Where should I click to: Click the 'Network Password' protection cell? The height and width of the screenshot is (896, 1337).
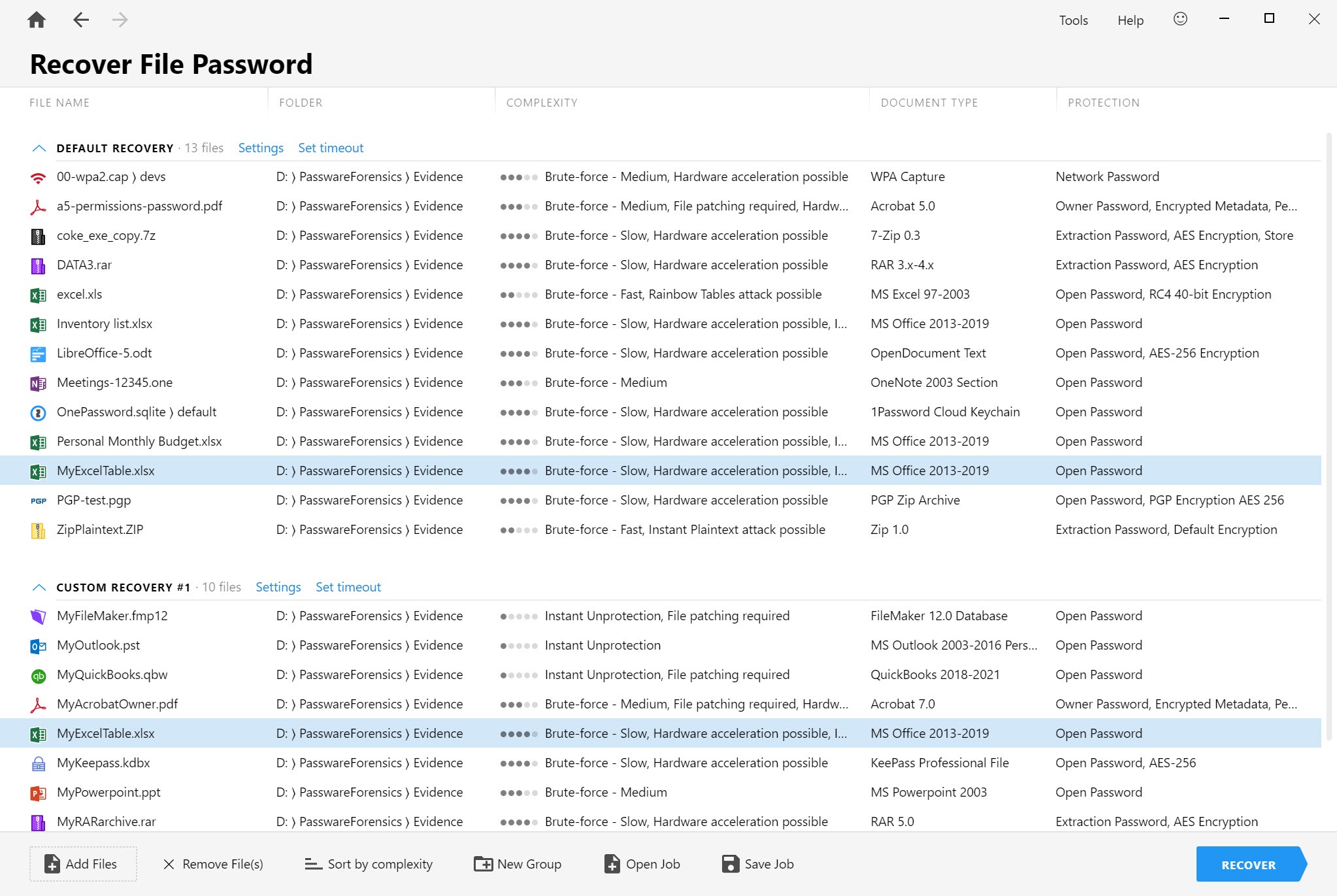[x=1107, y=177]
